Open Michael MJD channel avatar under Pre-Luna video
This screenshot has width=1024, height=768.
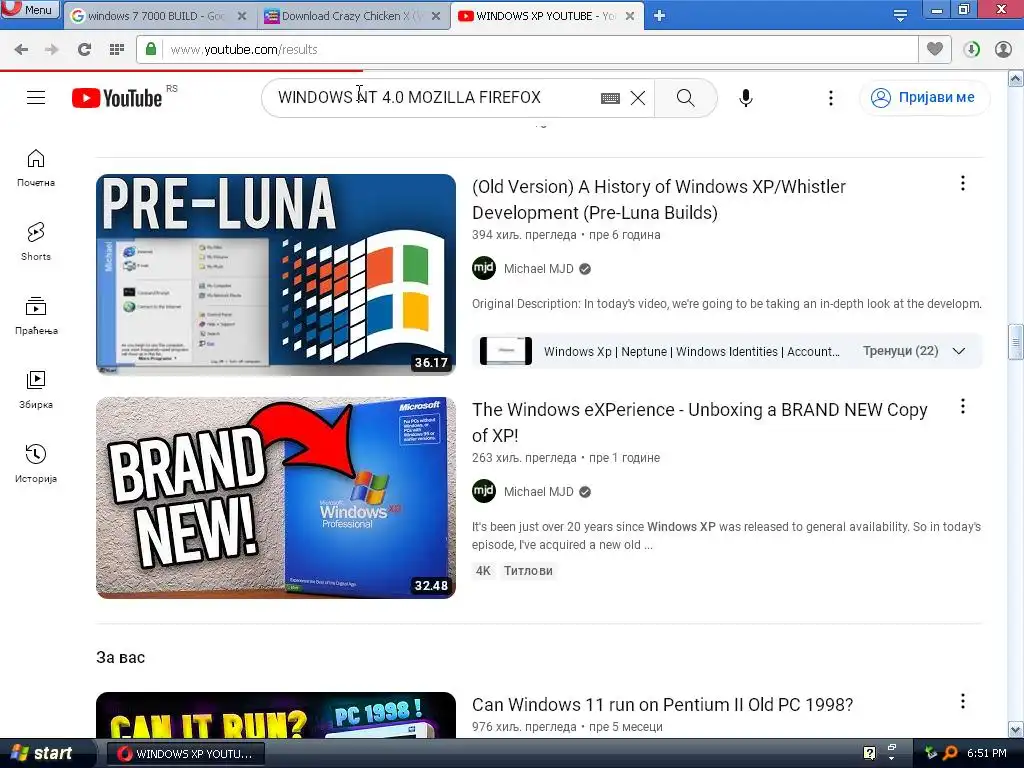[x=484, y=268]
